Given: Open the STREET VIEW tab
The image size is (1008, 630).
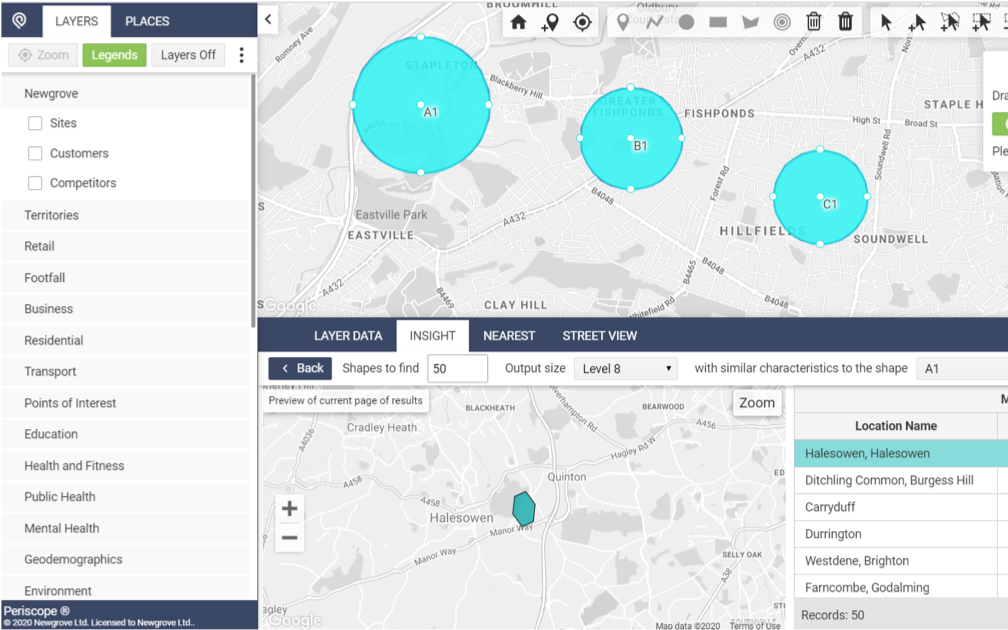Looking at the screenshot, I should tap(600, 336).
